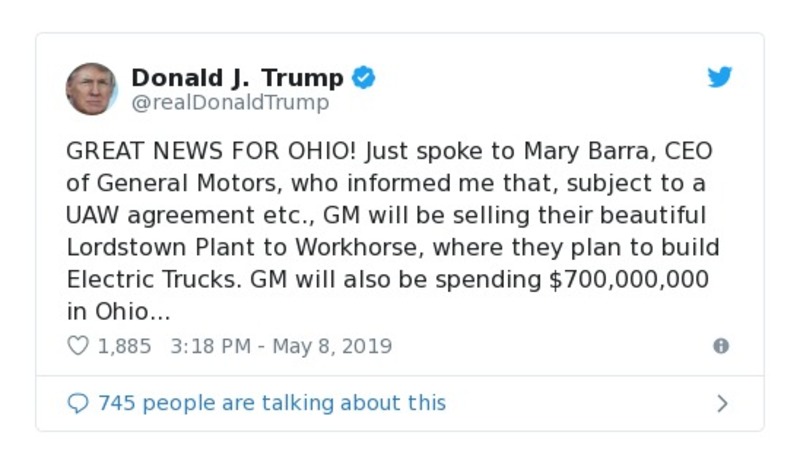Click the blue verified badge
This screenshot has height=467, width=800.
pos(364,78)
